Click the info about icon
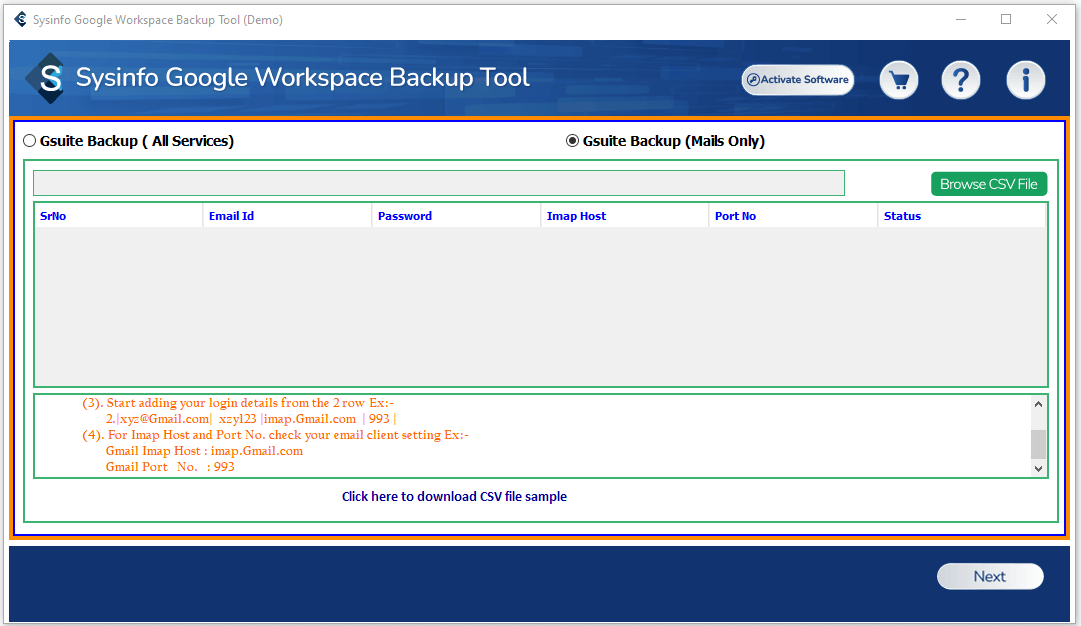 coord(1025,80)
